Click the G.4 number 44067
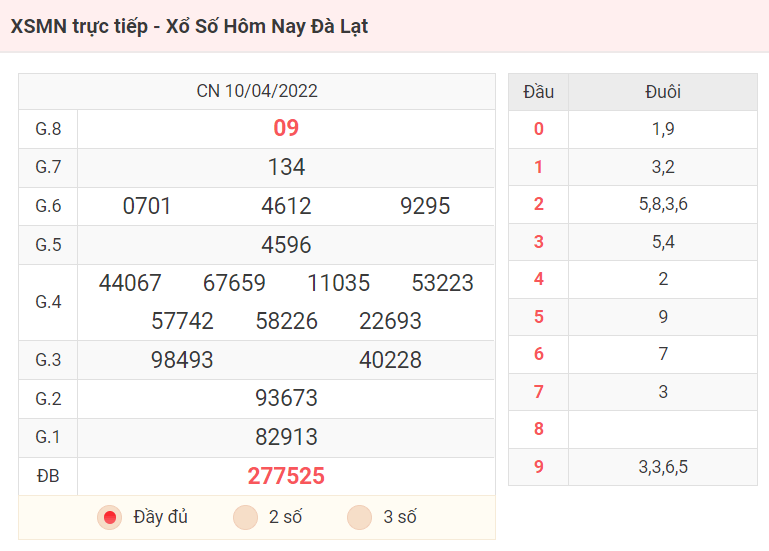 point(130,283)
